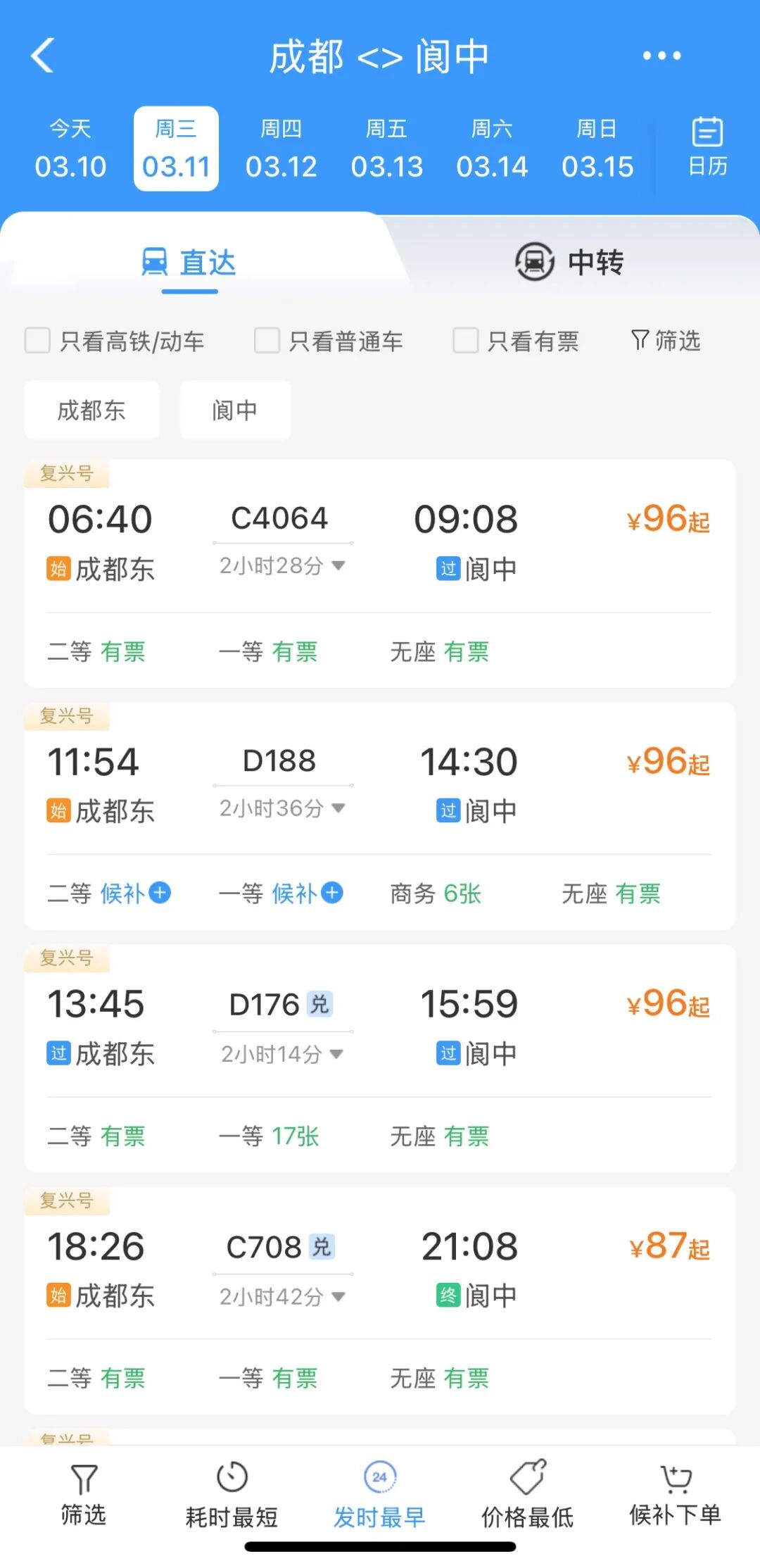Tap the 成都东 station filter chip
The image size is (760, 1568).
91,410
